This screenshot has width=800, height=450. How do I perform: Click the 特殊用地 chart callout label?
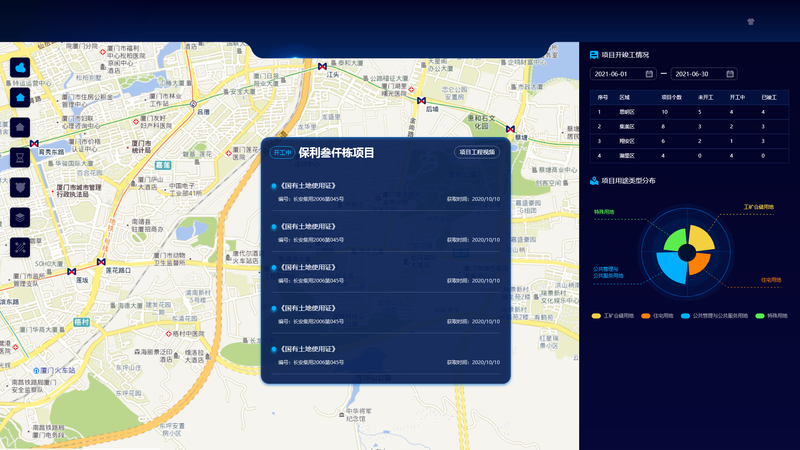coord(604,212)
